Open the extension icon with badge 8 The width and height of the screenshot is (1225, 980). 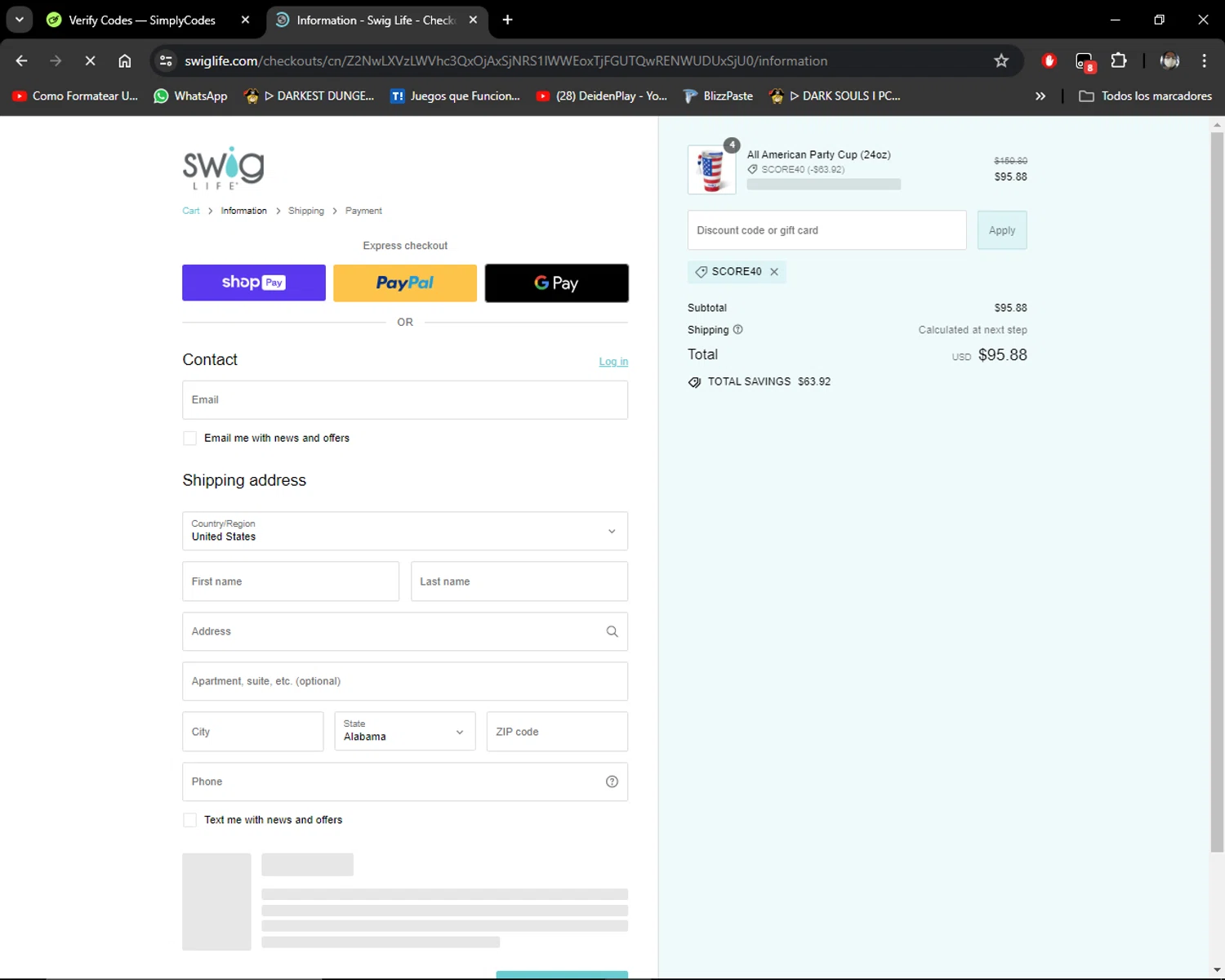[x=1085, y=61]
